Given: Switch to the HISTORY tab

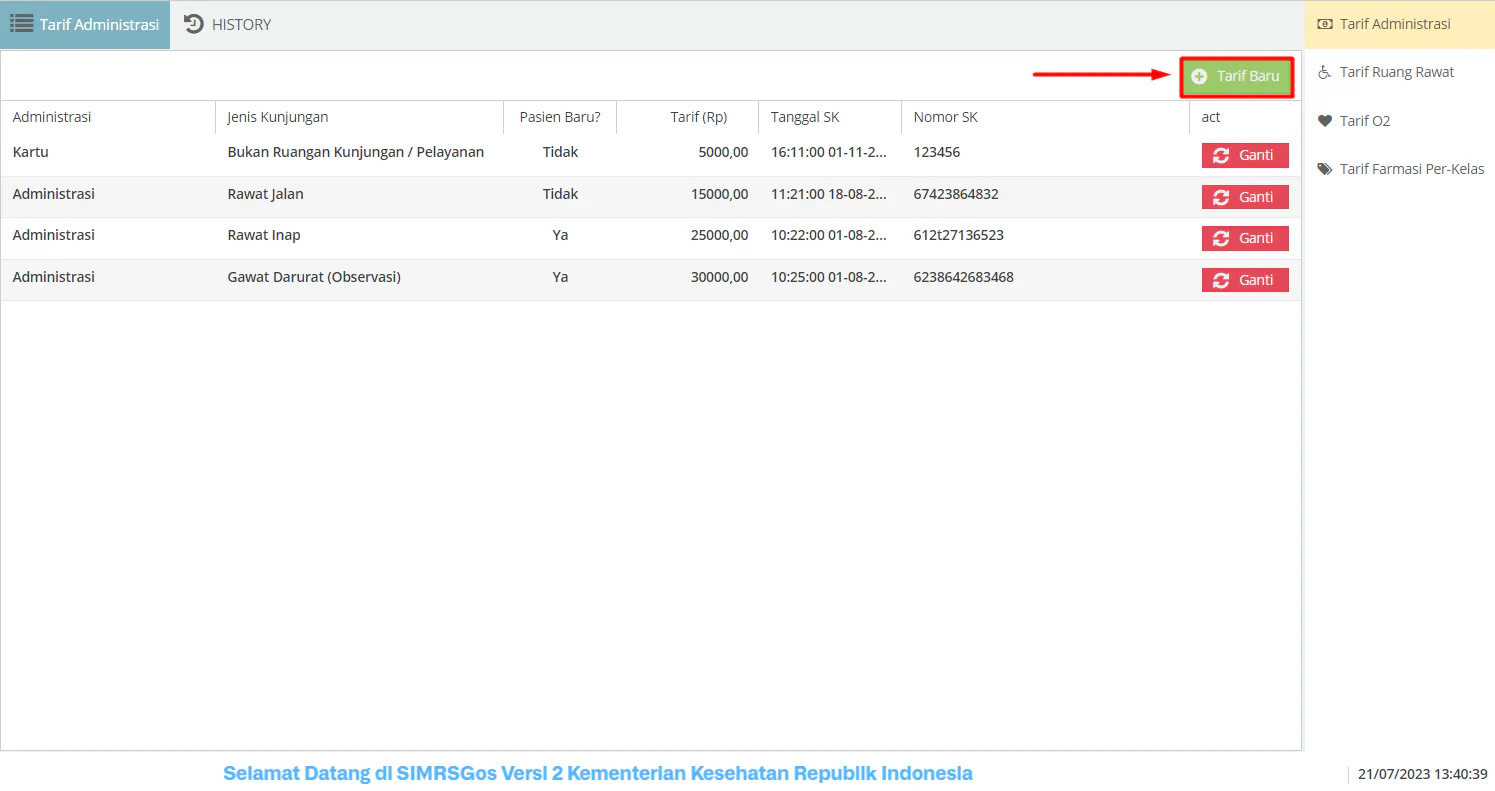Looking at the screenshot, I should pos(228,25).
